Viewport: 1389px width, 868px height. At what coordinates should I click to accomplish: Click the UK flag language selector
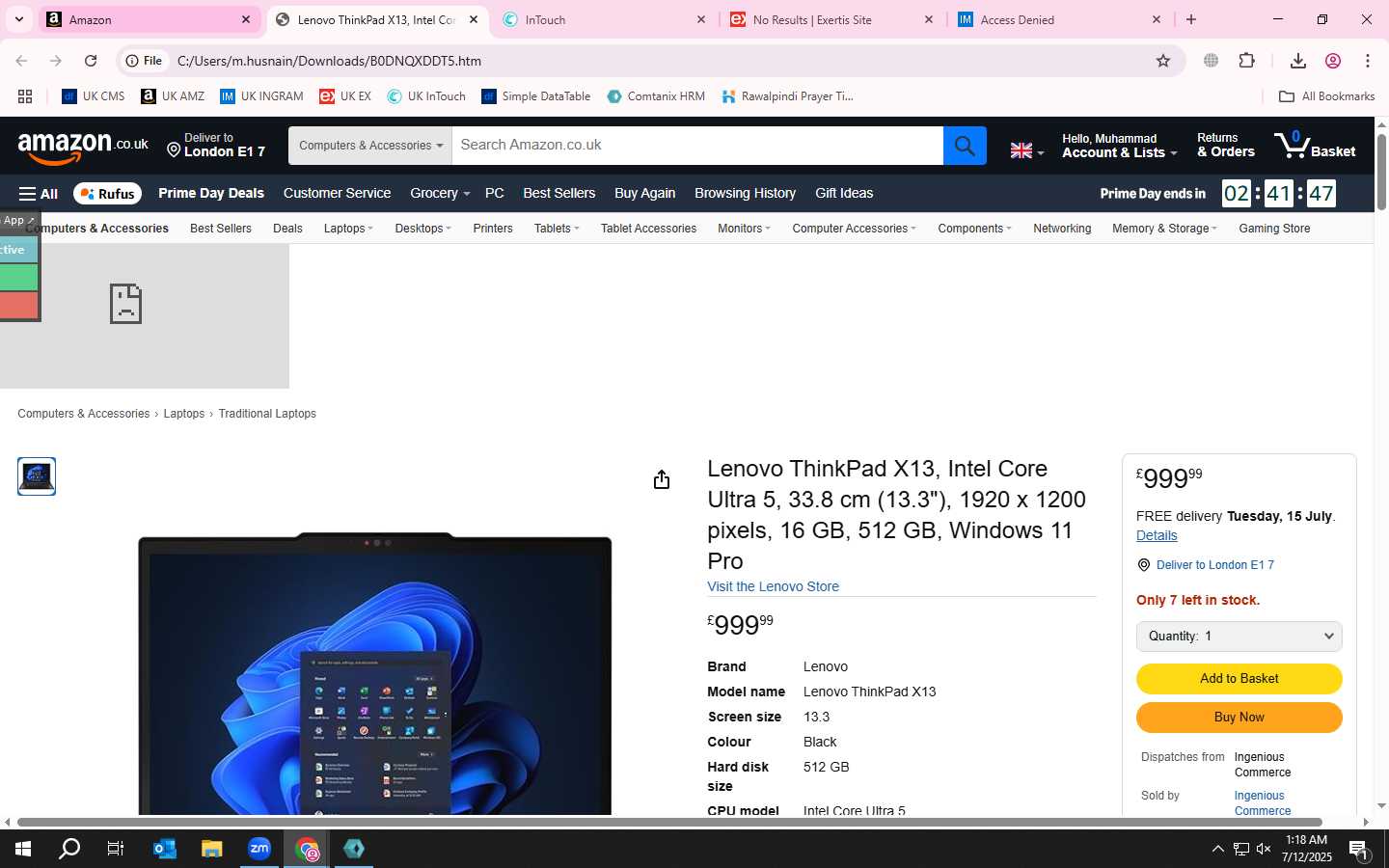coord(1026,150)
